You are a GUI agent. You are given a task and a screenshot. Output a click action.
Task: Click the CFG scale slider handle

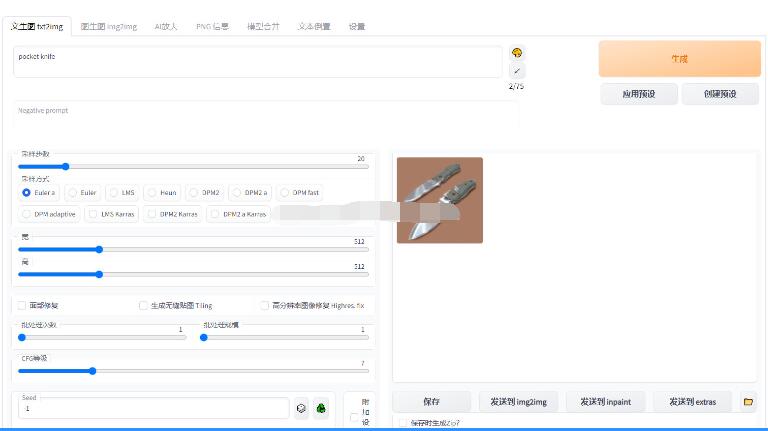point(92,370)
